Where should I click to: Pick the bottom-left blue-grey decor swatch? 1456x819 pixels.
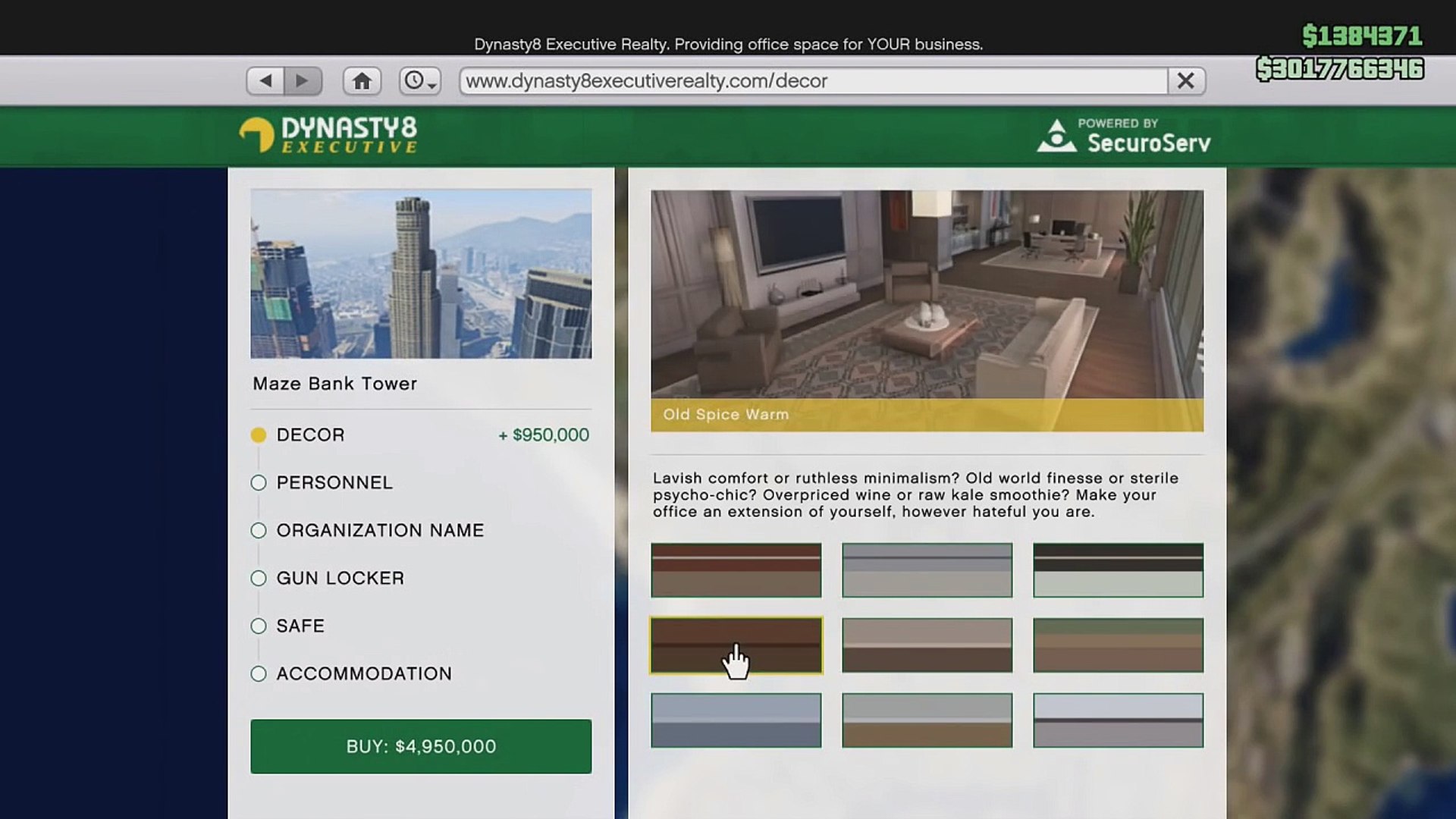coord(736,720)
